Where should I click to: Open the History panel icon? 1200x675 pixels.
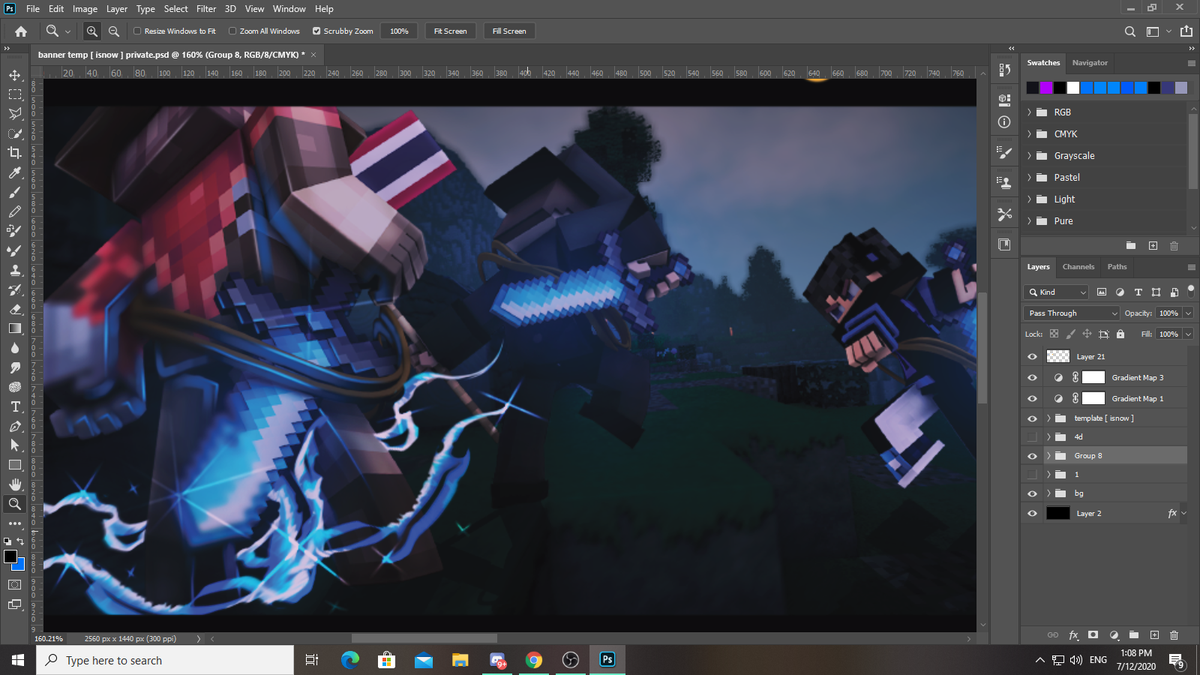[1004, 71]
